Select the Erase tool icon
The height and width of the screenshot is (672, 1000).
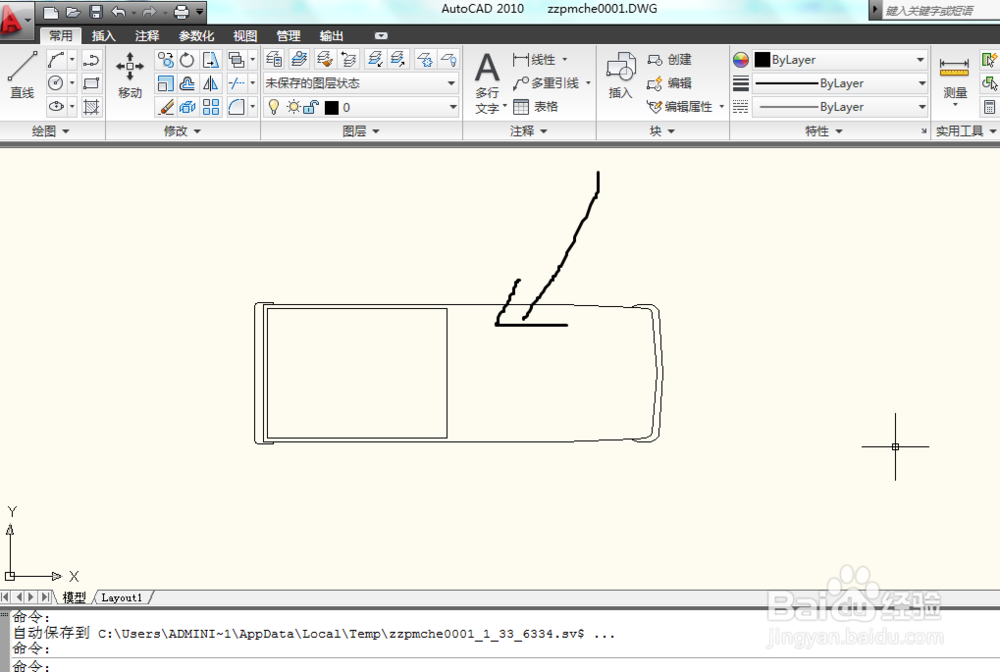coord(165,107)
